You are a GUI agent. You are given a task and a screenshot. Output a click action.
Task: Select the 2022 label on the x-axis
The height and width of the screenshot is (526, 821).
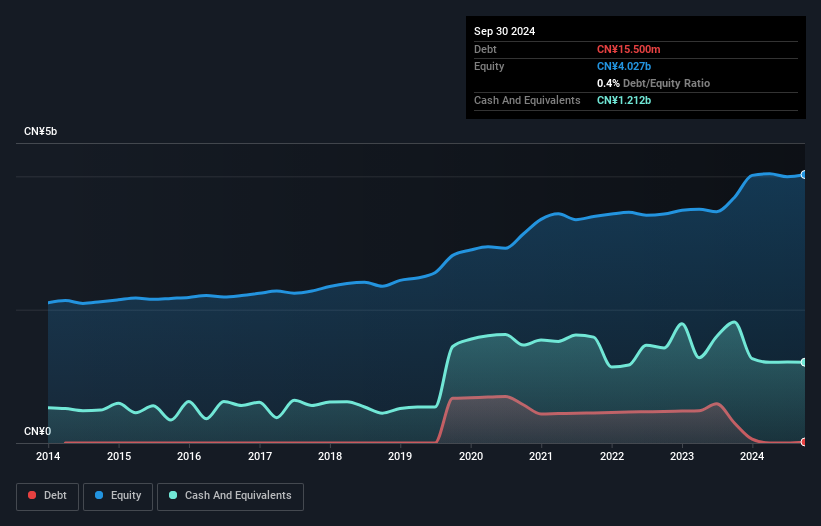coord(612,457)
